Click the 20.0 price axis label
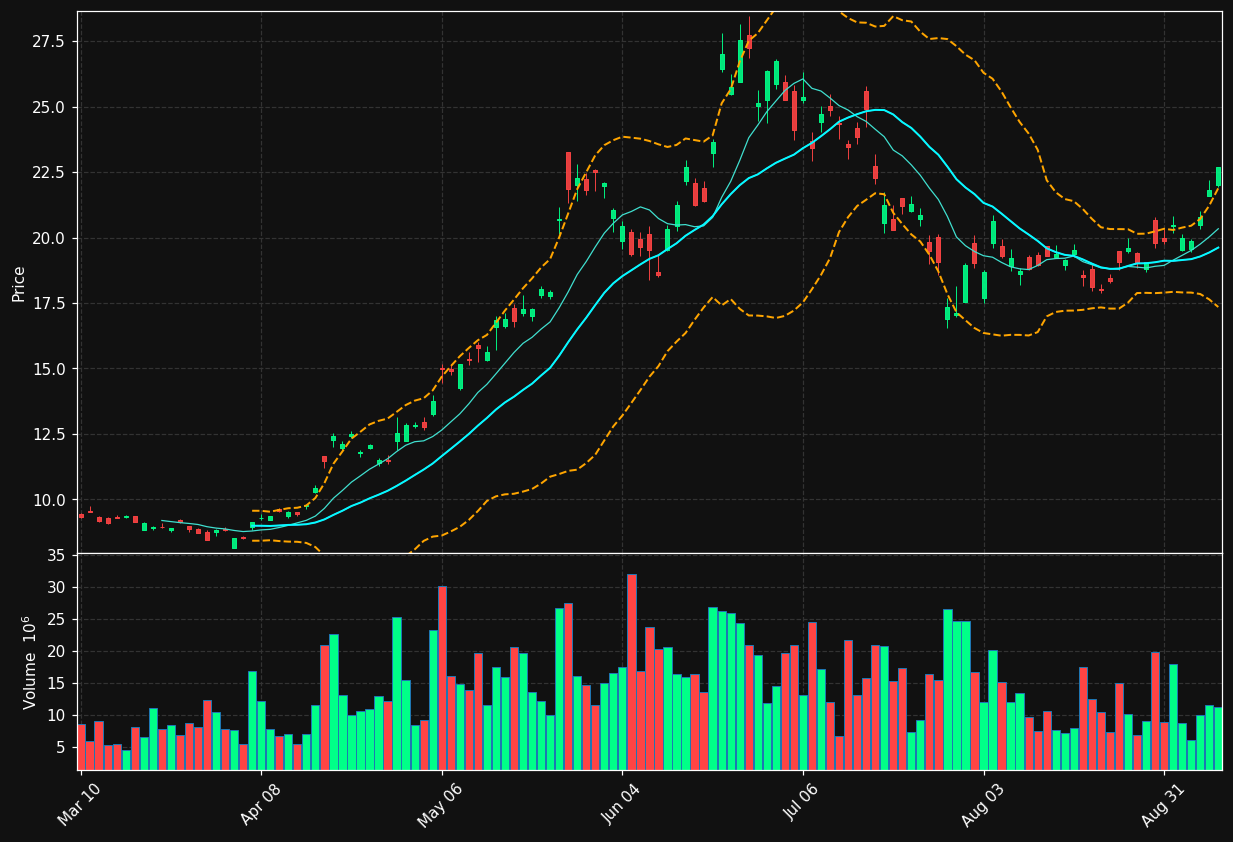 click(50, 238)
